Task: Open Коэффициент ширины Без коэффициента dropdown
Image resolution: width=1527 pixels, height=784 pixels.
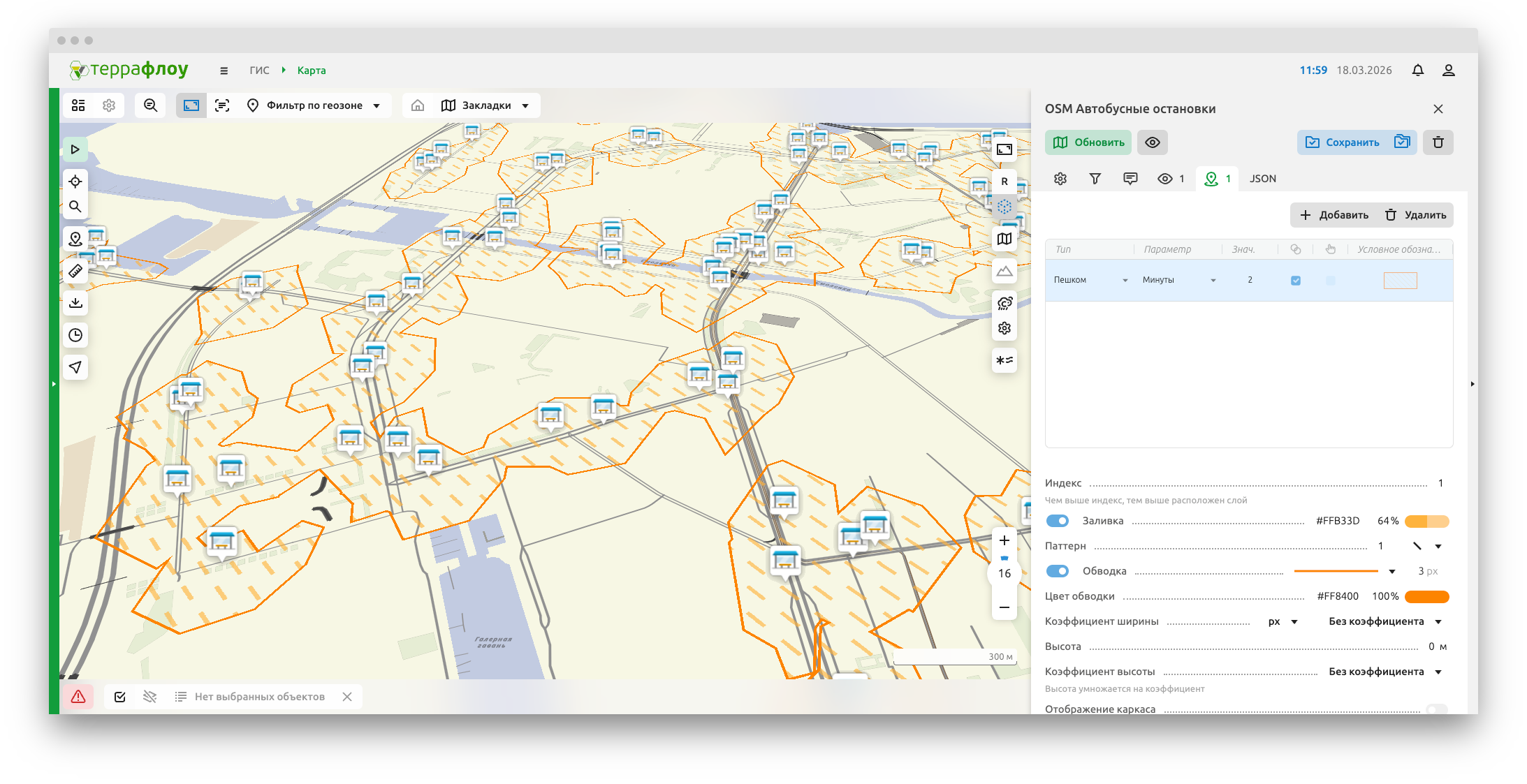Action: [x=1385, y=621]
